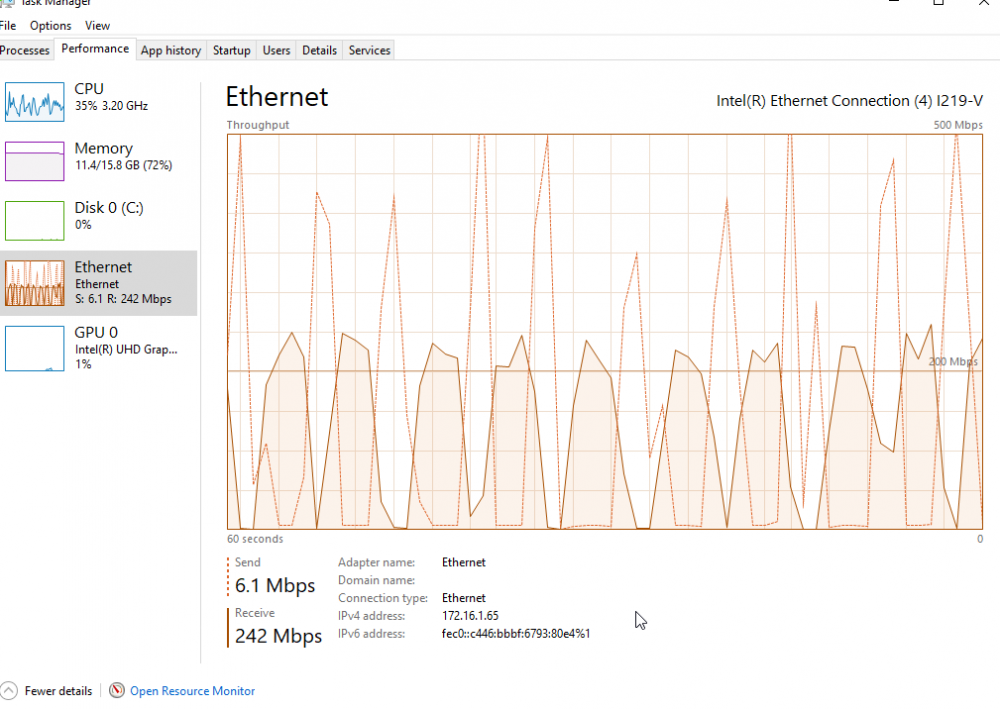Switch to the App history tab
1000x709 pixels.
(171, 50)
